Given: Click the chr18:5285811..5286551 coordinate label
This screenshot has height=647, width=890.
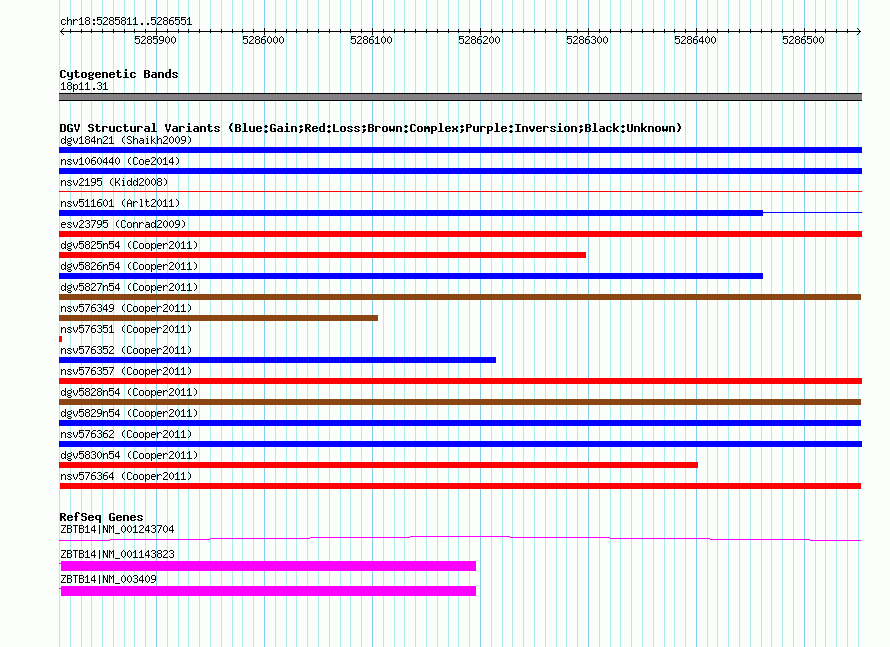Looking at the screenshot, I should tap(126, 22).
